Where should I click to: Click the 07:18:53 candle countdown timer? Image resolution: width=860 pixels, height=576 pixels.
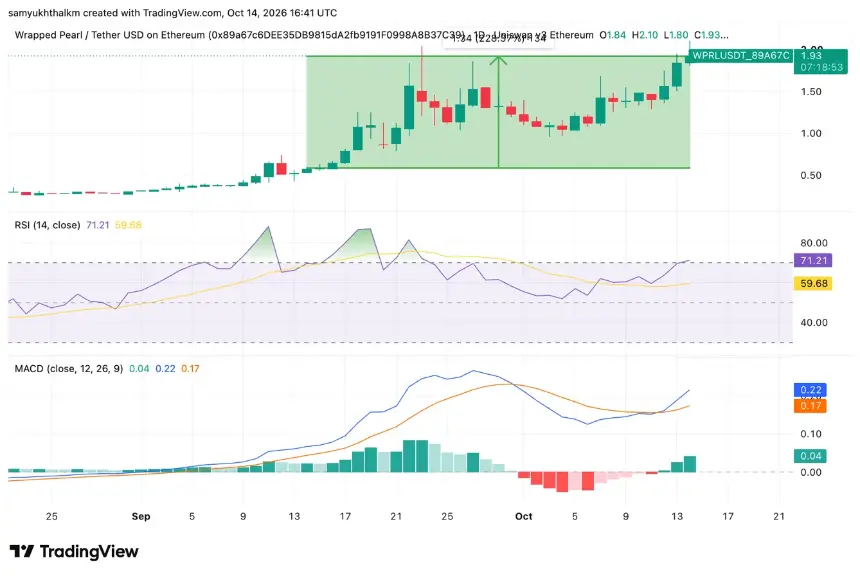821,67
